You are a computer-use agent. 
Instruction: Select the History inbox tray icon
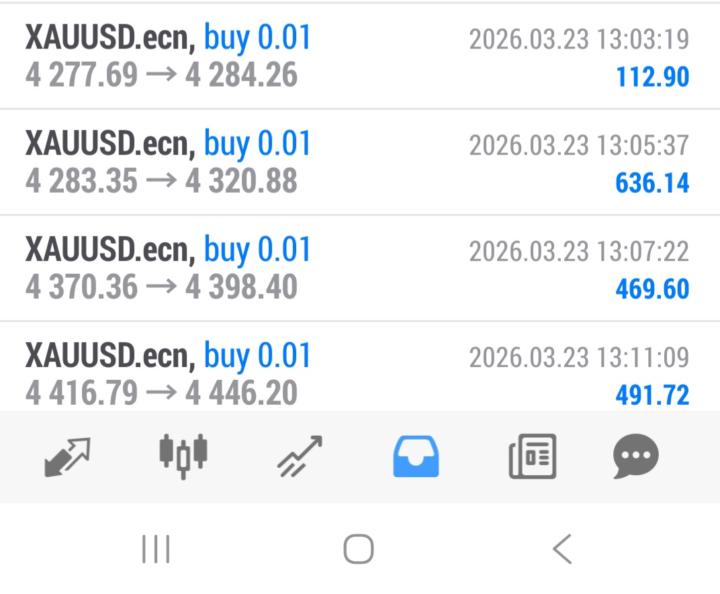(416, 456)
